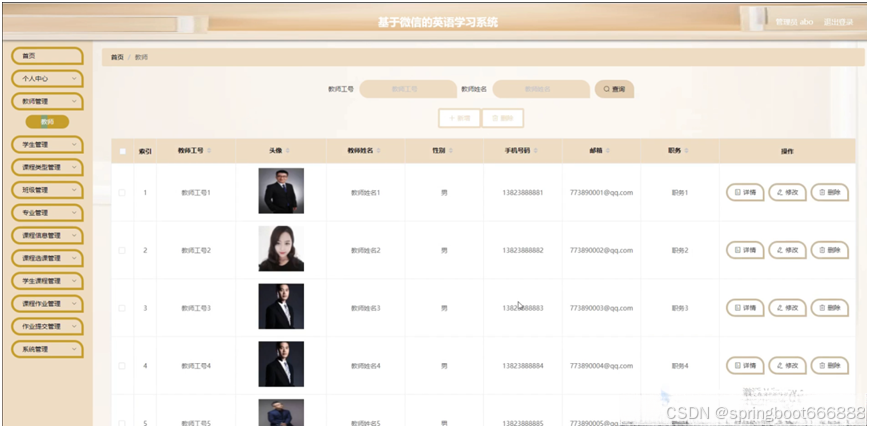Delete the 教师姓名2 row via 删除
Screen dimensions: 869x428
click(x=830, y=250)
